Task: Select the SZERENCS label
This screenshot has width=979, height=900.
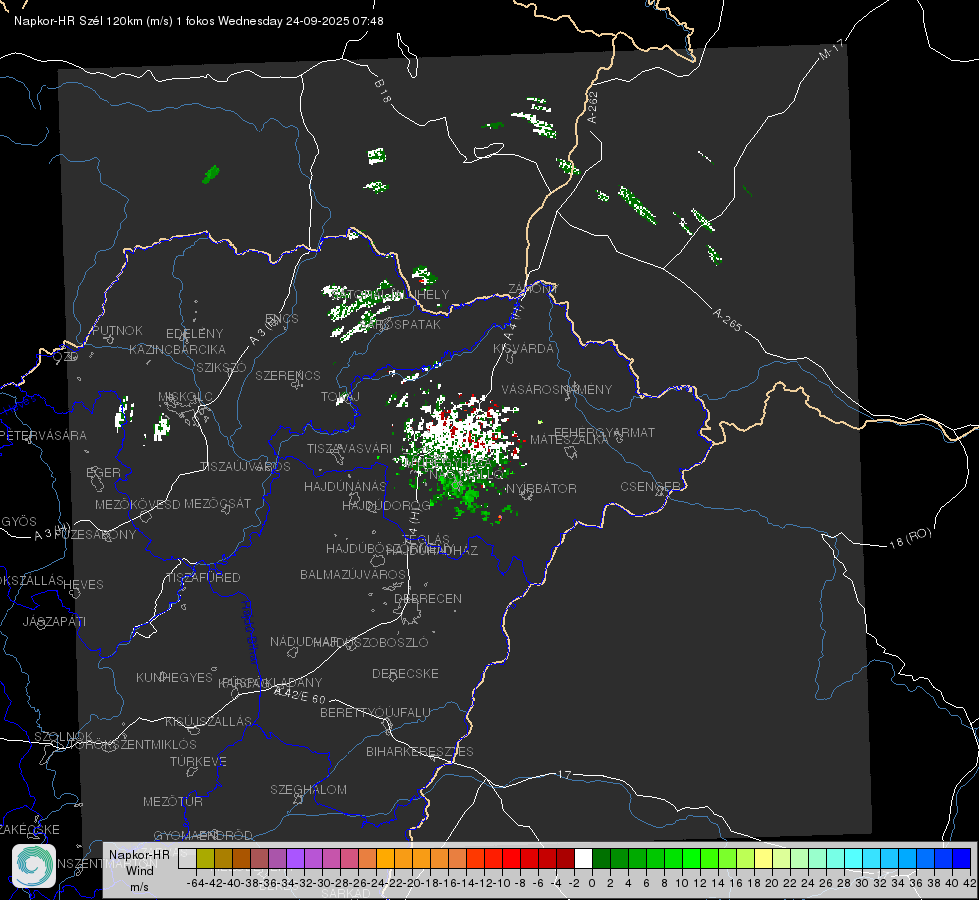Action: point(288,375)
